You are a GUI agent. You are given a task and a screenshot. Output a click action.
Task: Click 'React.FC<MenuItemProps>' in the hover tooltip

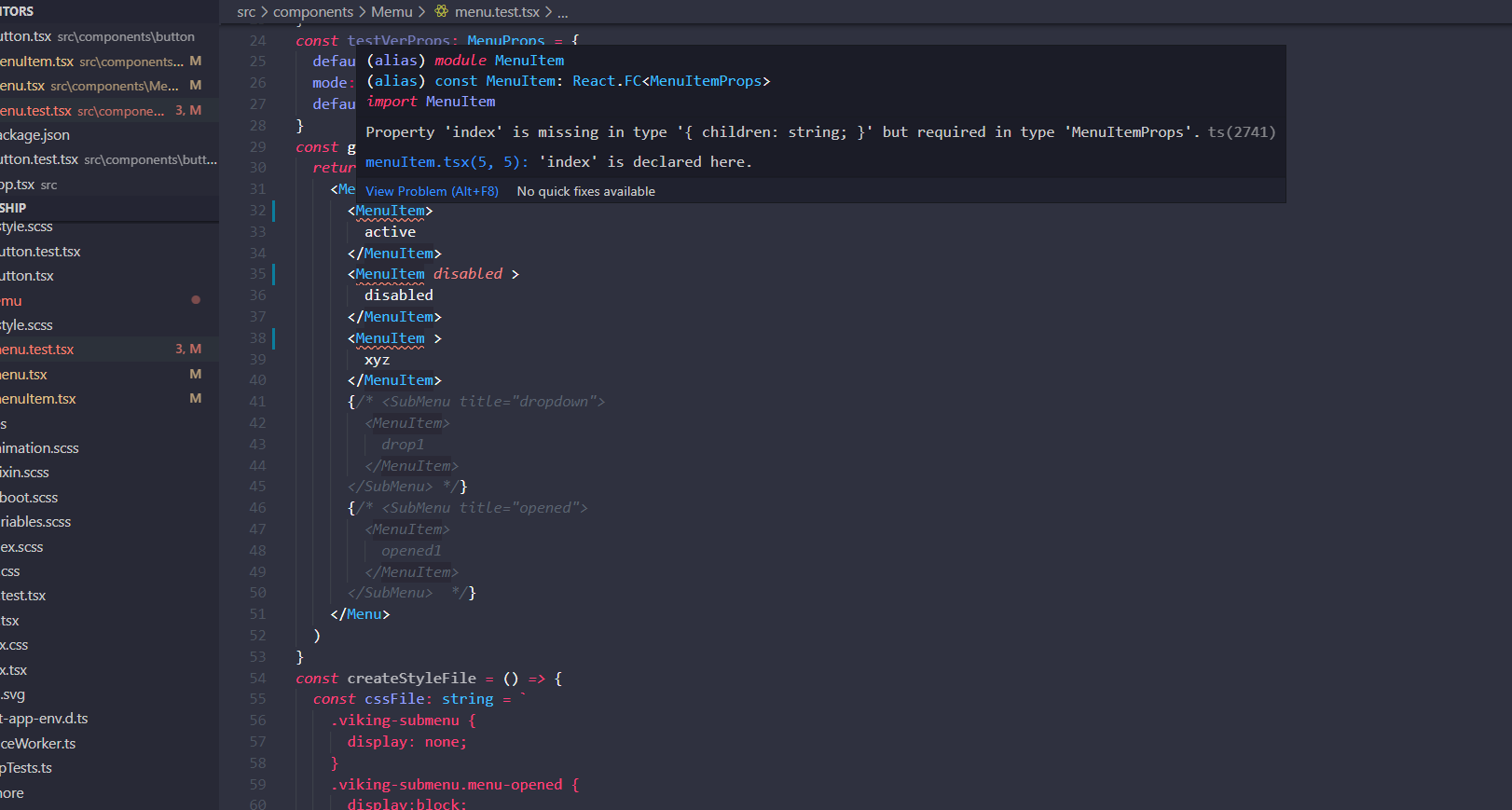click(x=671, y=81)
